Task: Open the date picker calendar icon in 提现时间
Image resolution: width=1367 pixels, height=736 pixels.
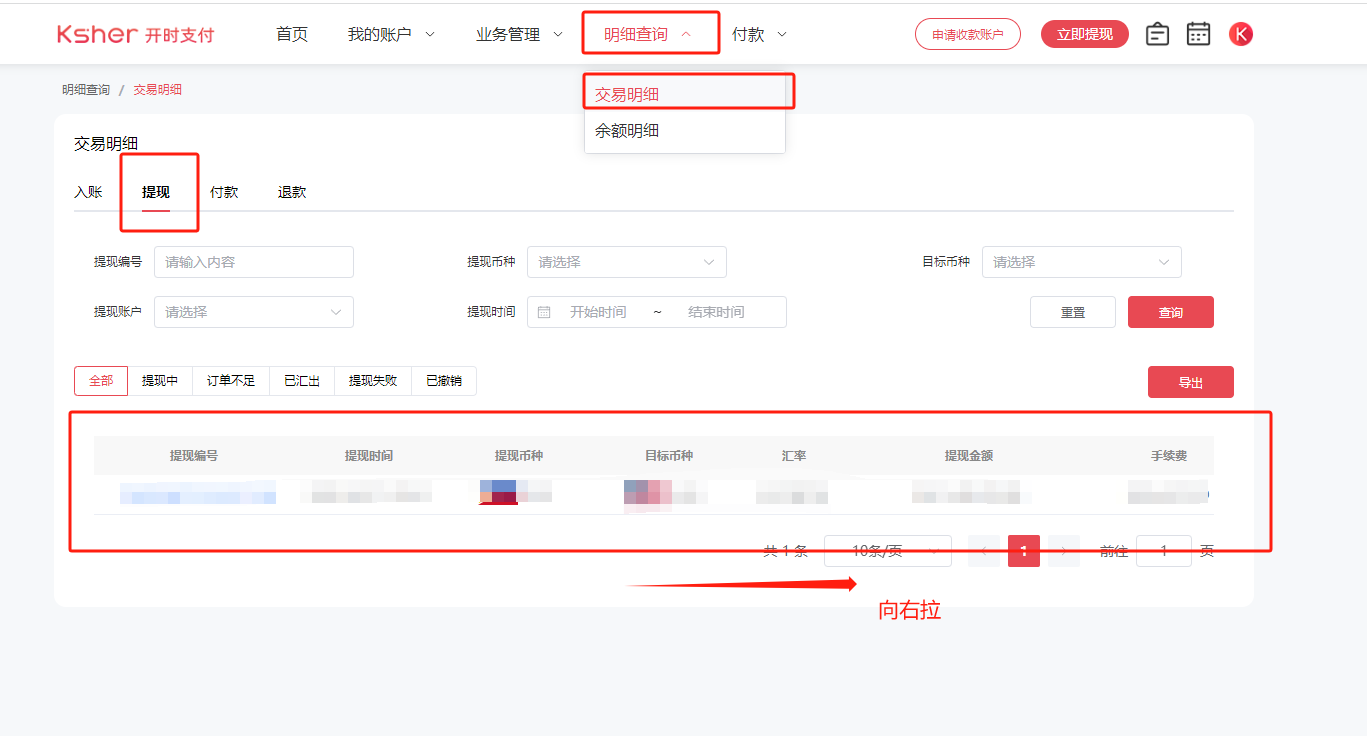Action: point(543,311)
